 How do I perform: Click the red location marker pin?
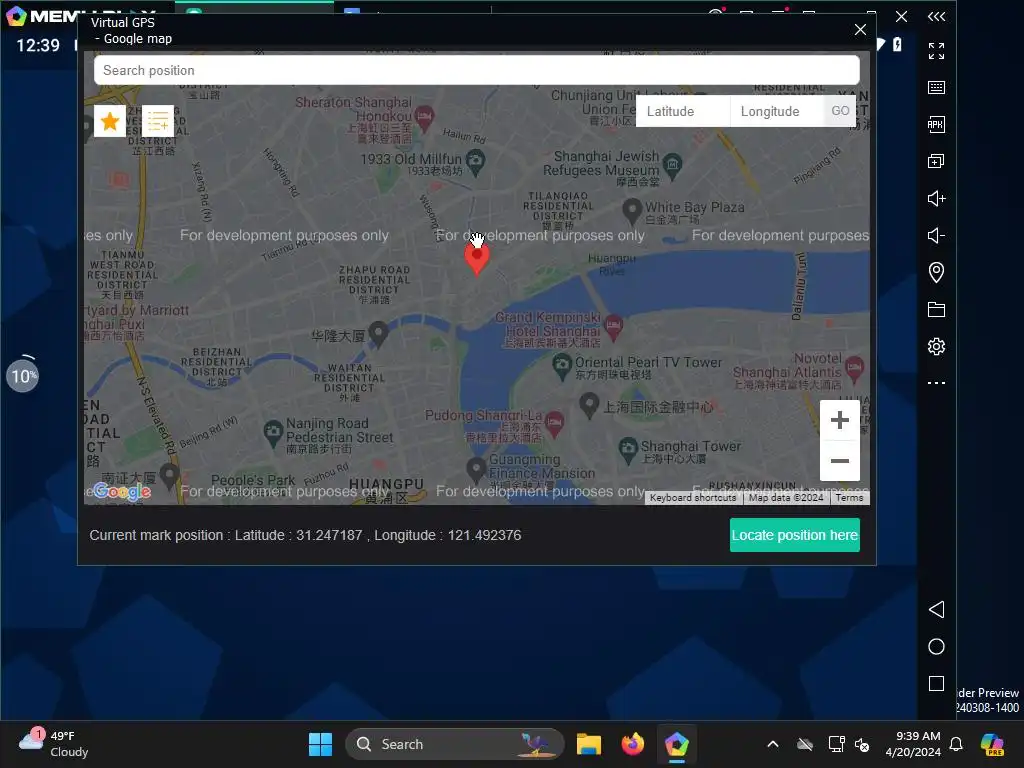click(477, 259)
